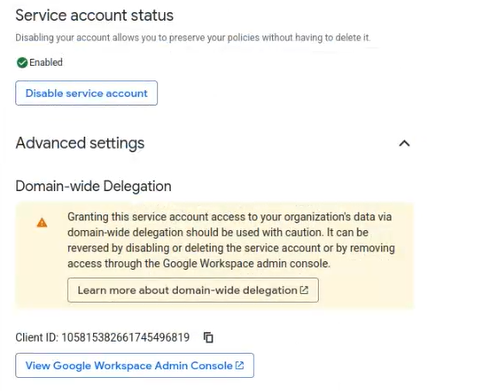485x391 pixels.
Task: Click the domain-wide delegation caution paragraph
Action: click(231, 240)
